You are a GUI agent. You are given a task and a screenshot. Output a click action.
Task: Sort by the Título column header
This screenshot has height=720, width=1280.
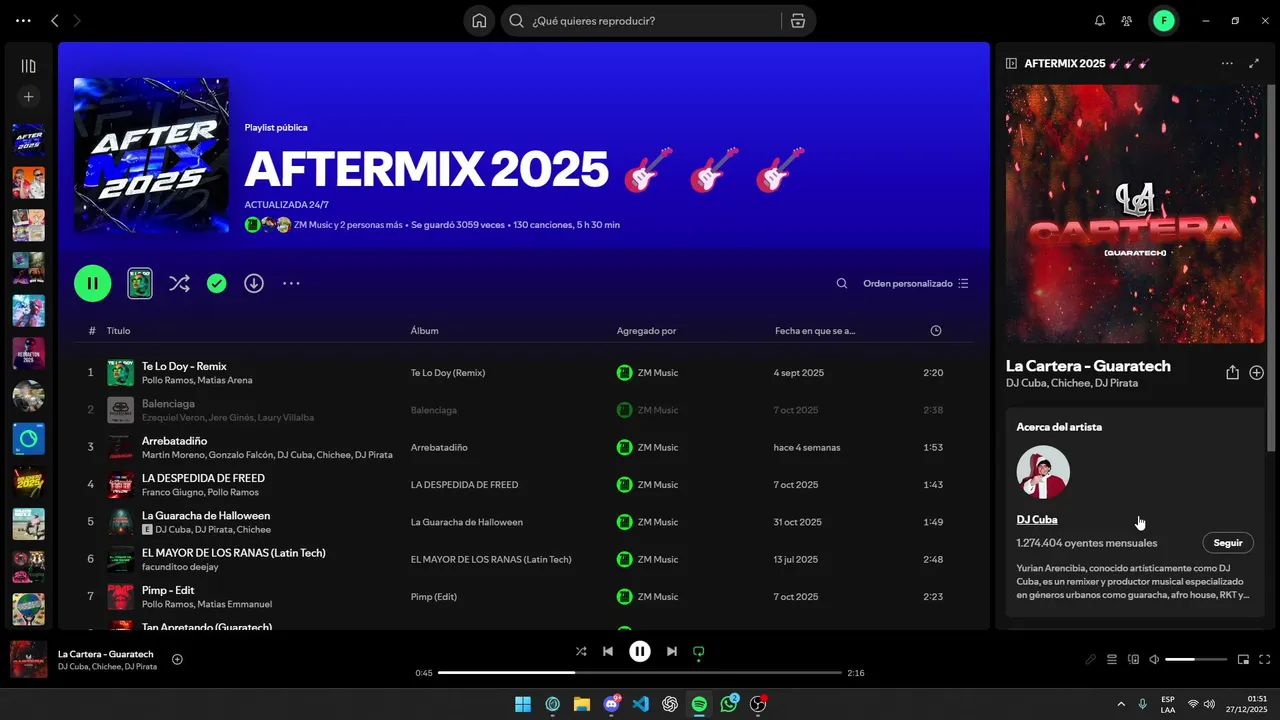(x=118, y=331)
